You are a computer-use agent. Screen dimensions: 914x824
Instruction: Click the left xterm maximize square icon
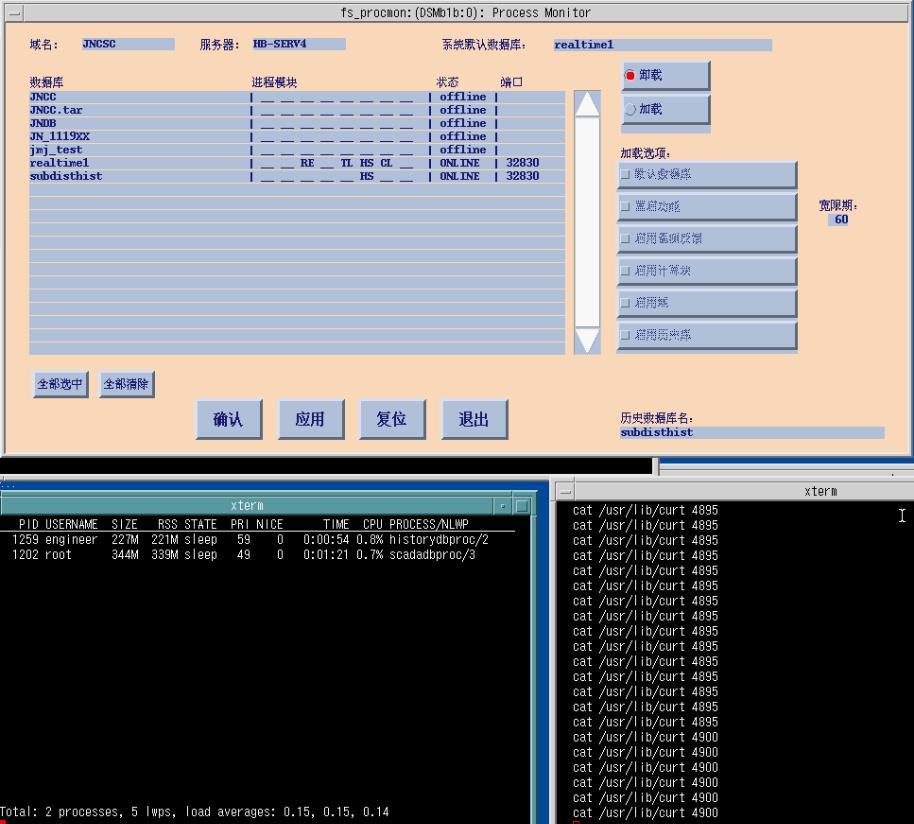521,507
